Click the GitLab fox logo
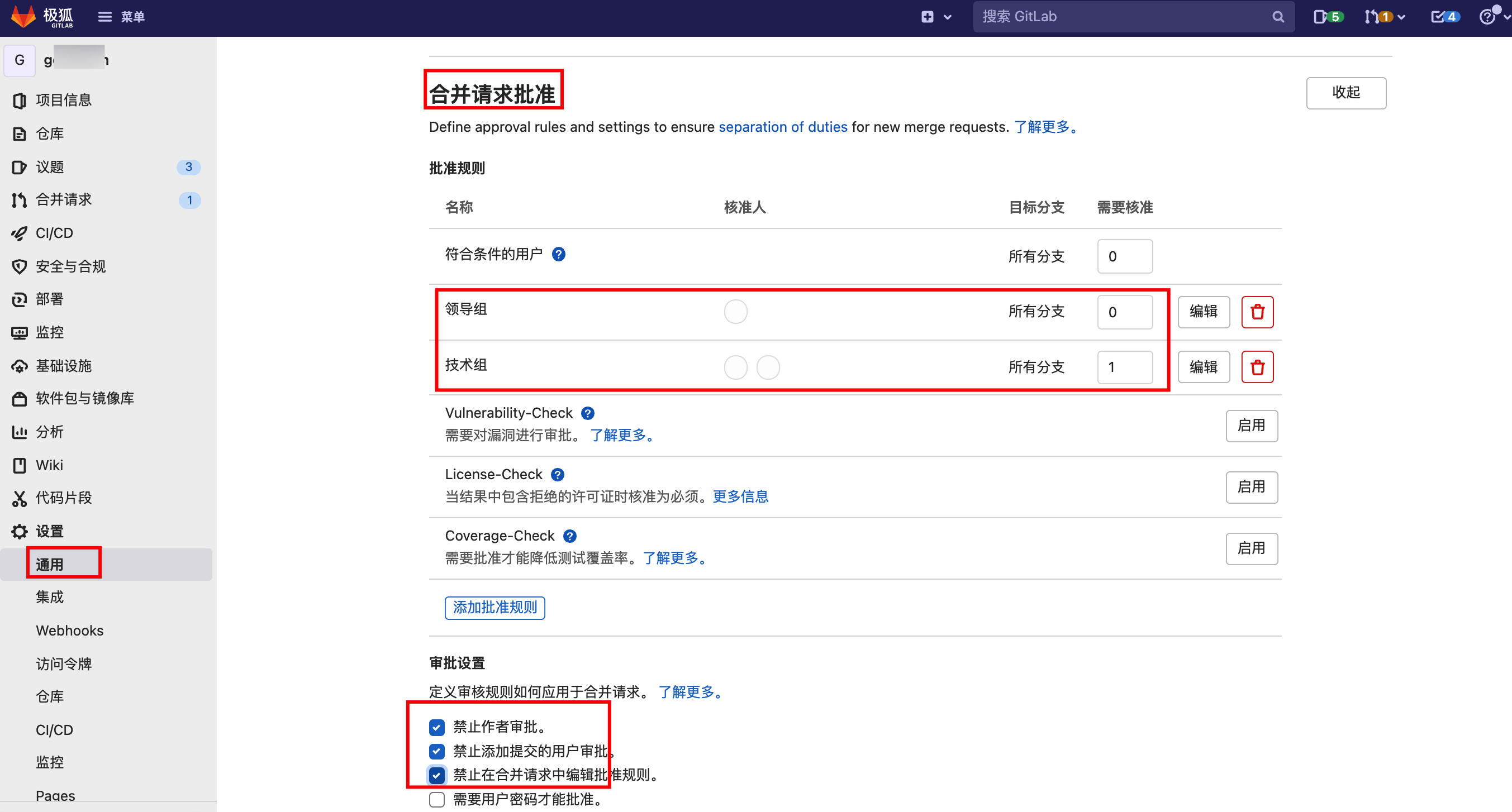Image resolution: width=1512 pixels, height=812 pixels. click(24, 16)
